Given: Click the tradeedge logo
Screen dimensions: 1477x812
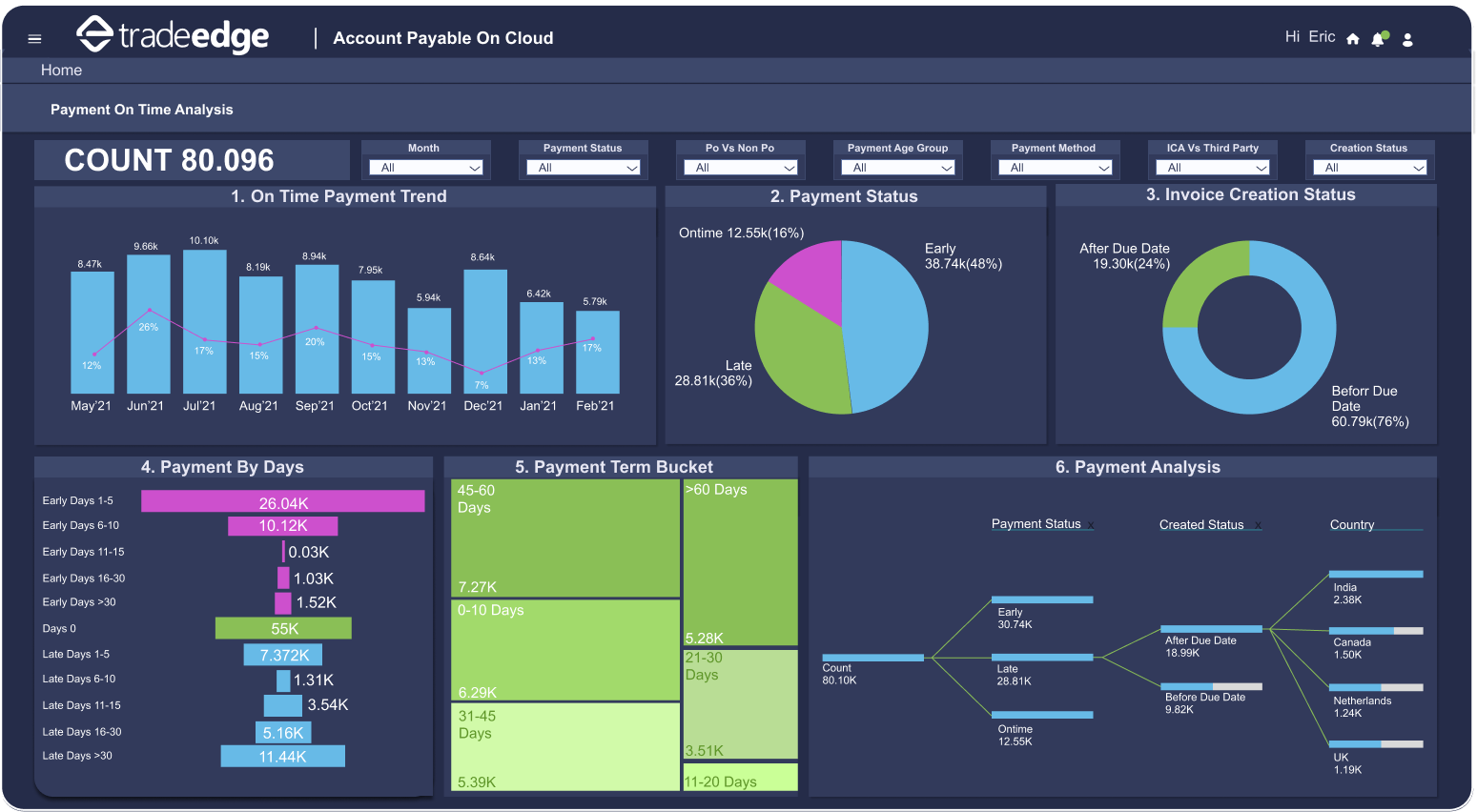Looking at the screenshot, I should (x=173, y=36).
